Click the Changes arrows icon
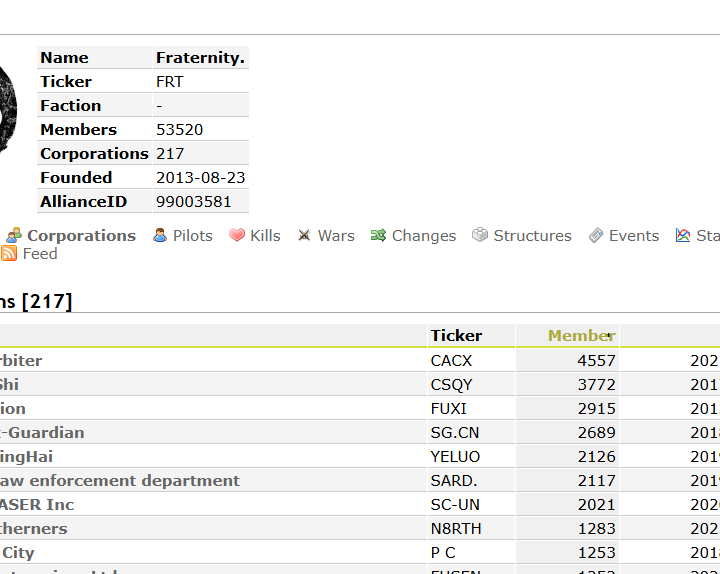The image size is (720, 574). (378, 236)
